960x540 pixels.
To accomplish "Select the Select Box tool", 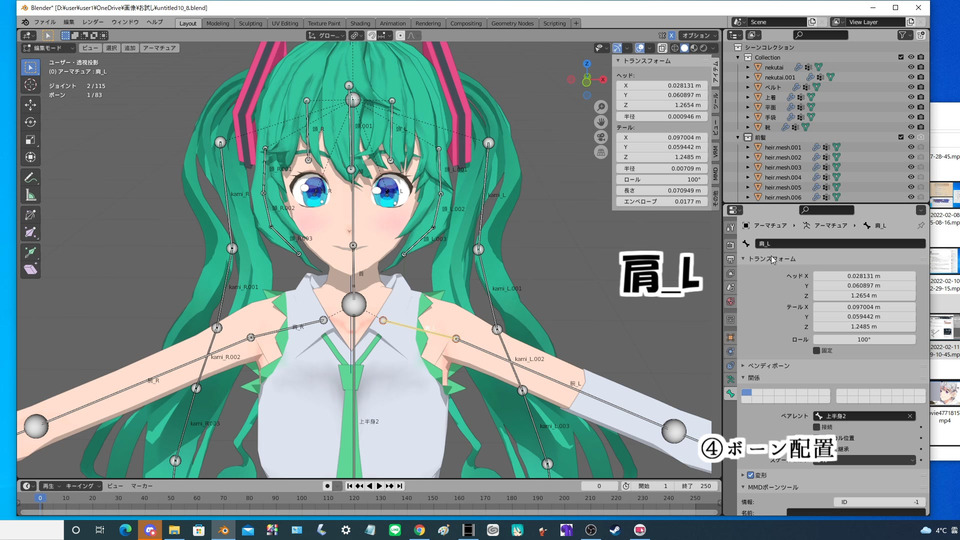I will point(30,67).
